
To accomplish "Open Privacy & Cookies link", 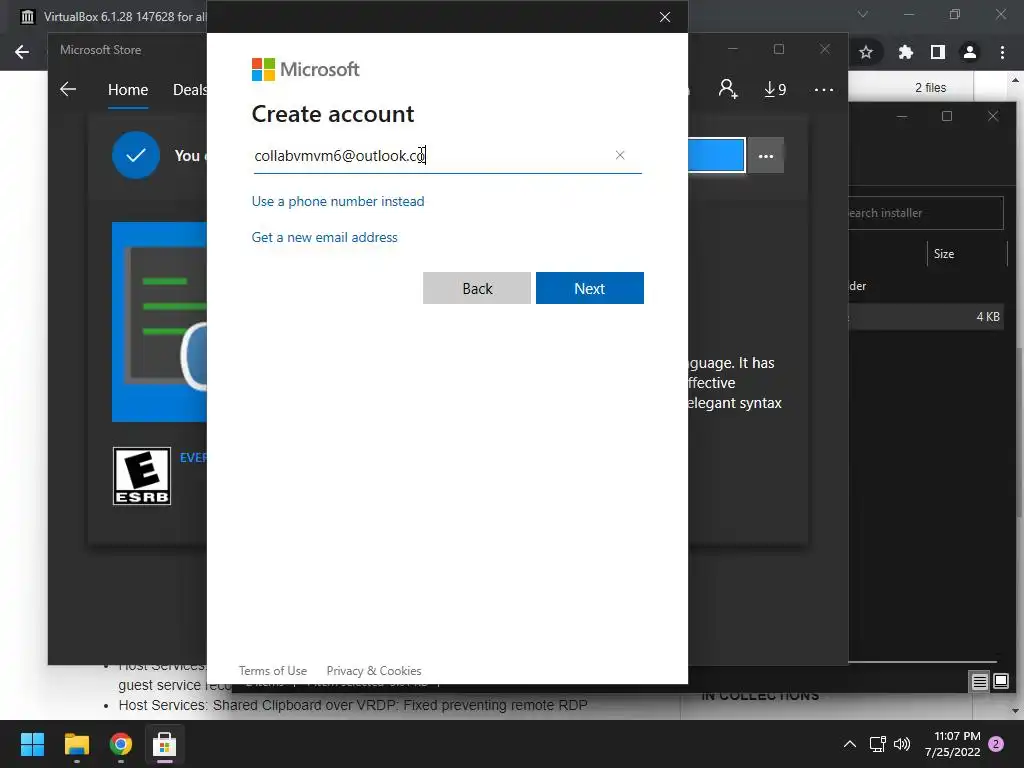I will tap(374, 671).
